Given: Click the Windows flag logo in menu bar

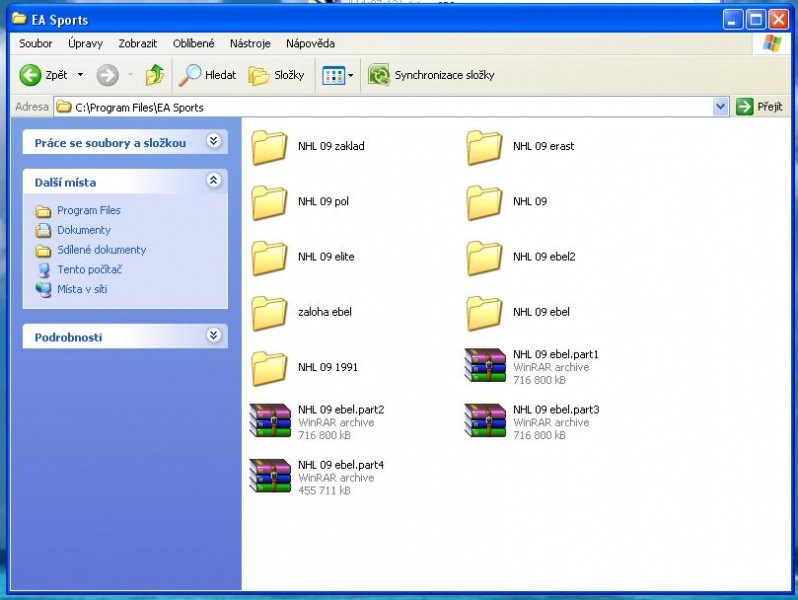Looking at the screenshot, I should (772, 43).
